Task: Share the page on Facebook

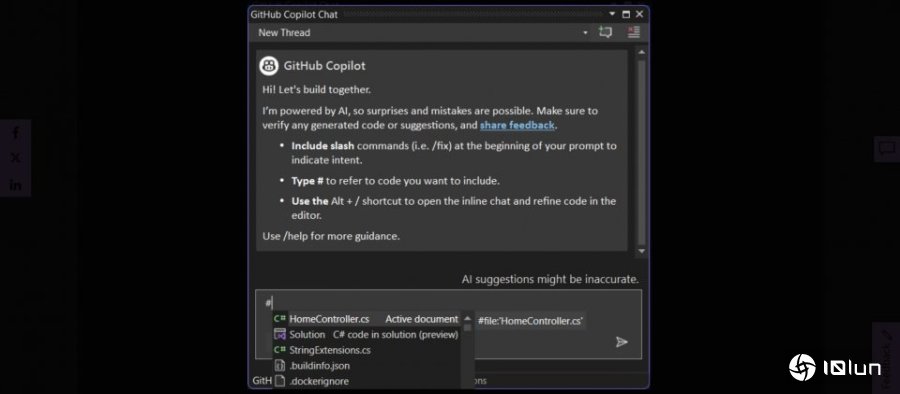Action: pyautogui.click(x=15, y=133)
